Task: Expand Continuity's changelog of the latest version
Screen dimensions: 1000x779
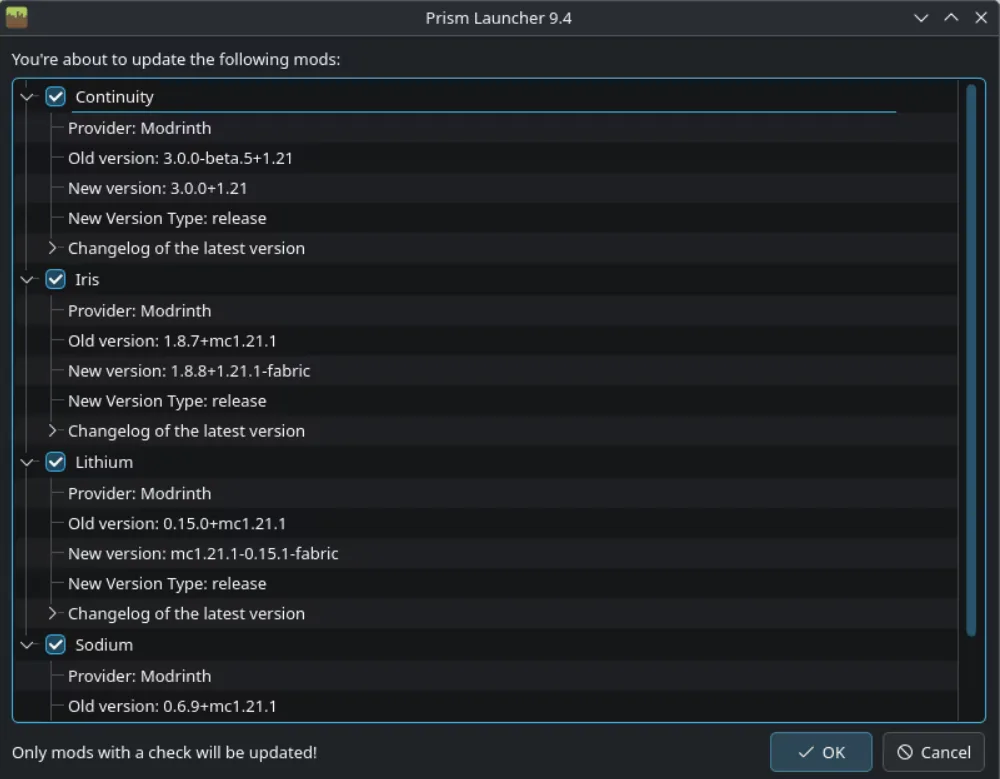Action: [52, 248]
